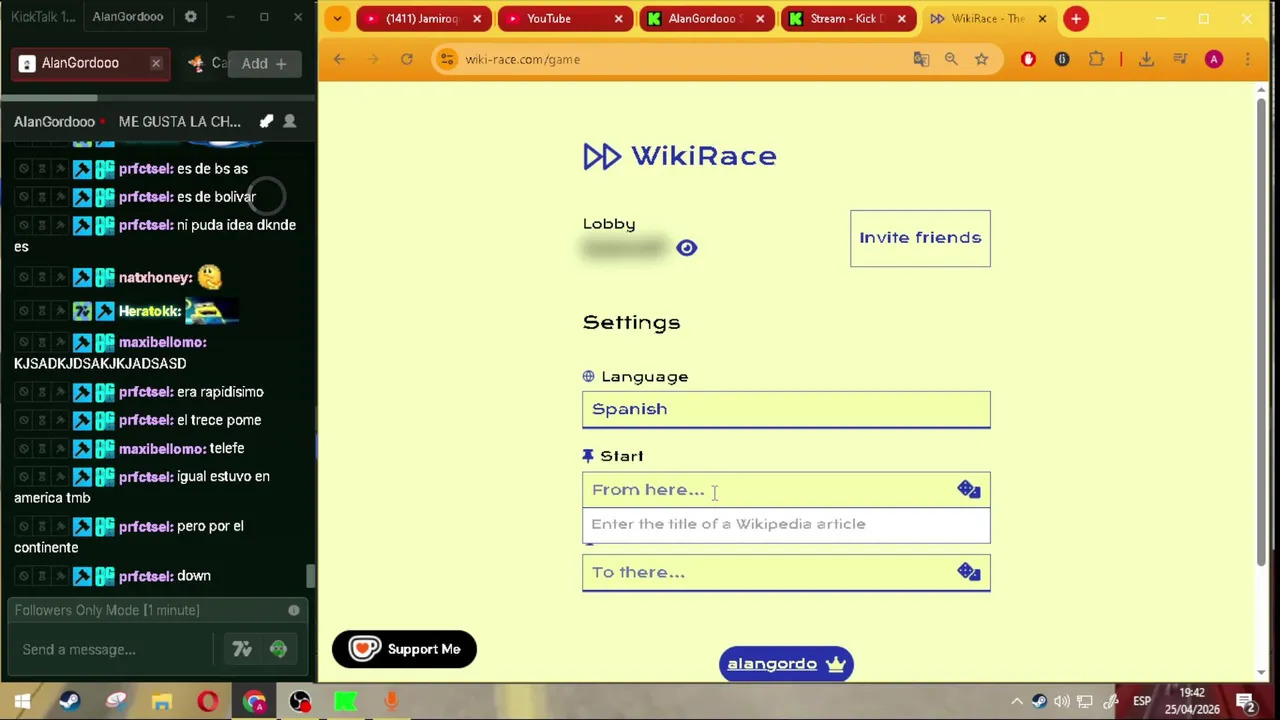
Task: Click the page vertical scrollbar
Action: 1261,330
